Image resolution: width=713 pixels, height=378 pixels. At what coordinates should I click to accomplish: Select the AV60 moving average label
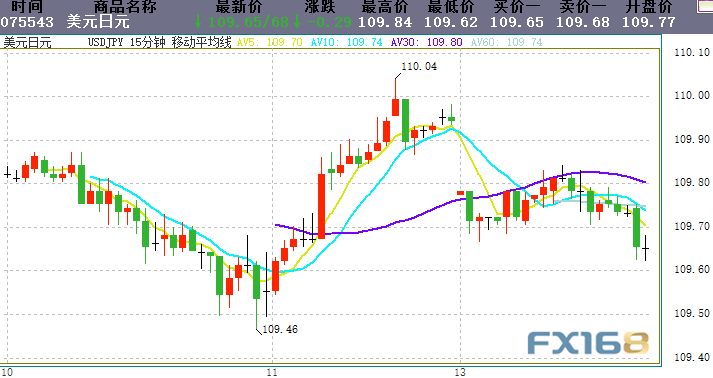507,43
